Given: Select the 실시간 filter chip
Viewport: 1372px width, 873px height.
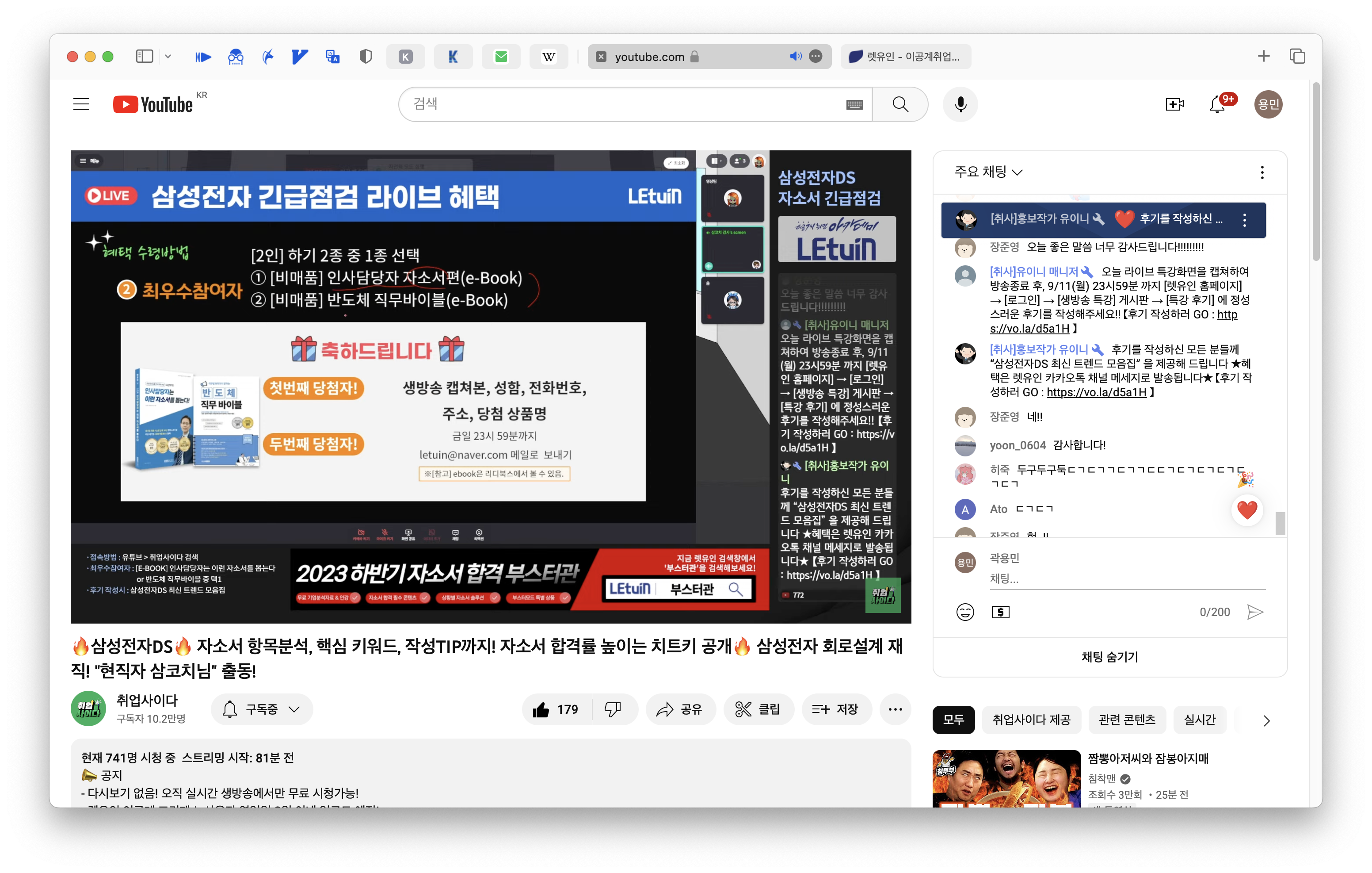Looking at the screenshot, I should click(1199, 720).
